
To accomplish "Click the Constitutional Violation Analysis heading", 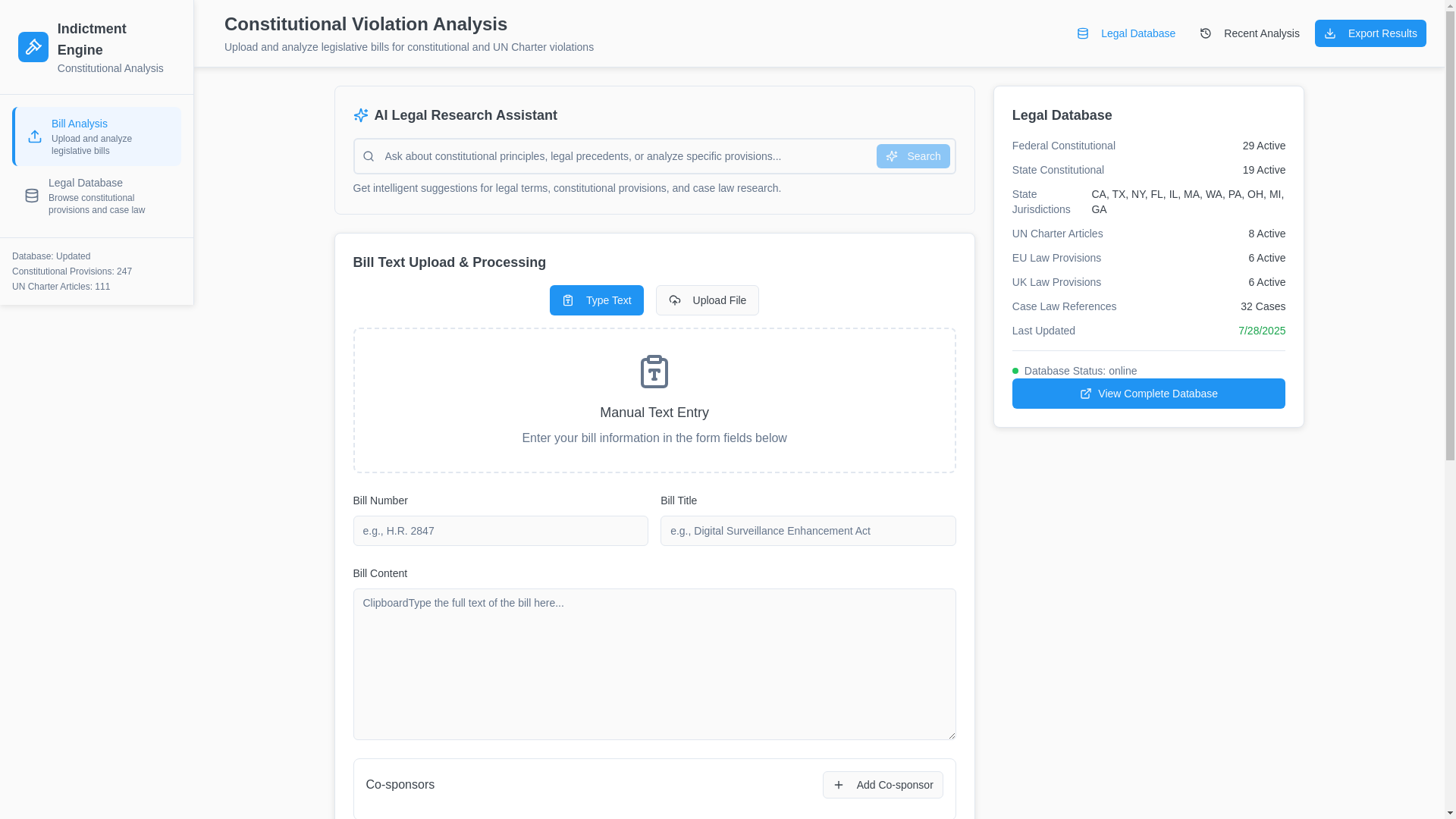I will (x=366, y=24).
